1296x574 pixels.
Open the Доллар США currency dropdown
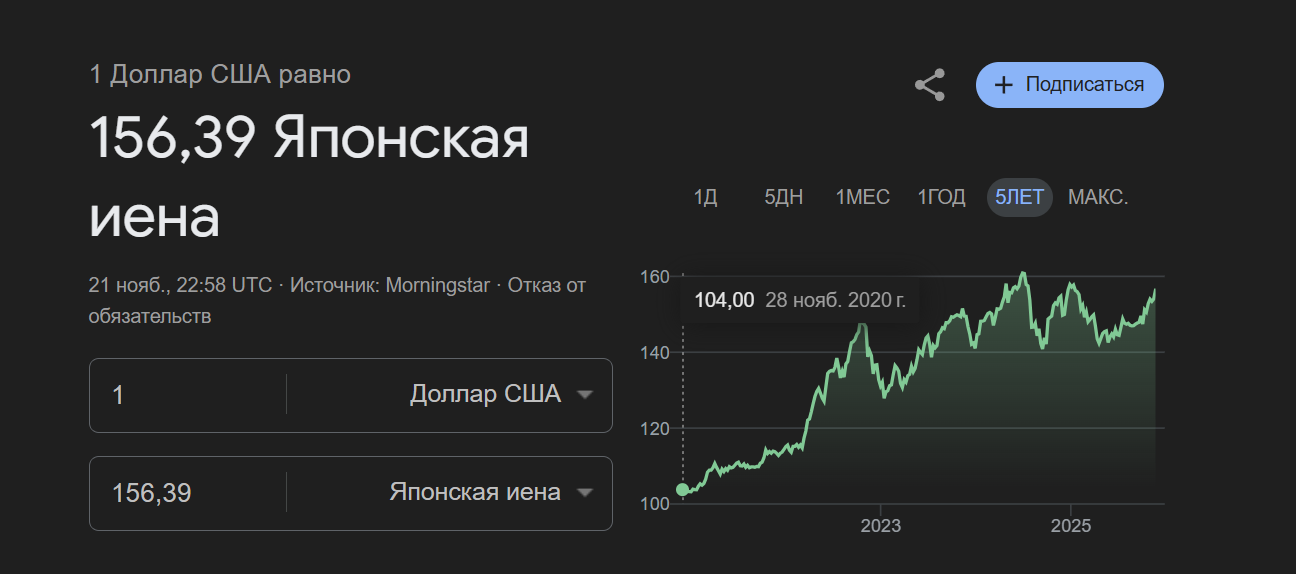[500, 394]
